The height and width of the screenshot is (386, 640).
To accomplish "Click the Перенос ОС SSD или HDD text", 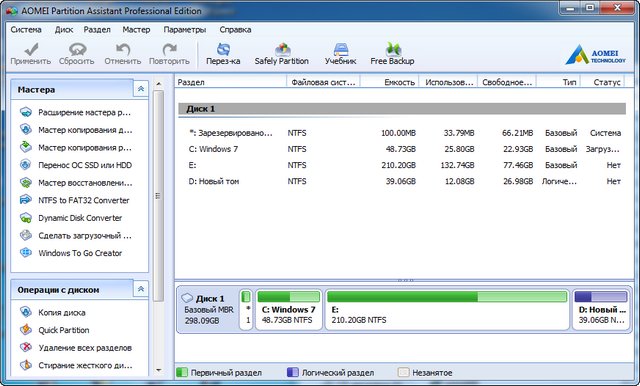I will click(x=85, y=165).
